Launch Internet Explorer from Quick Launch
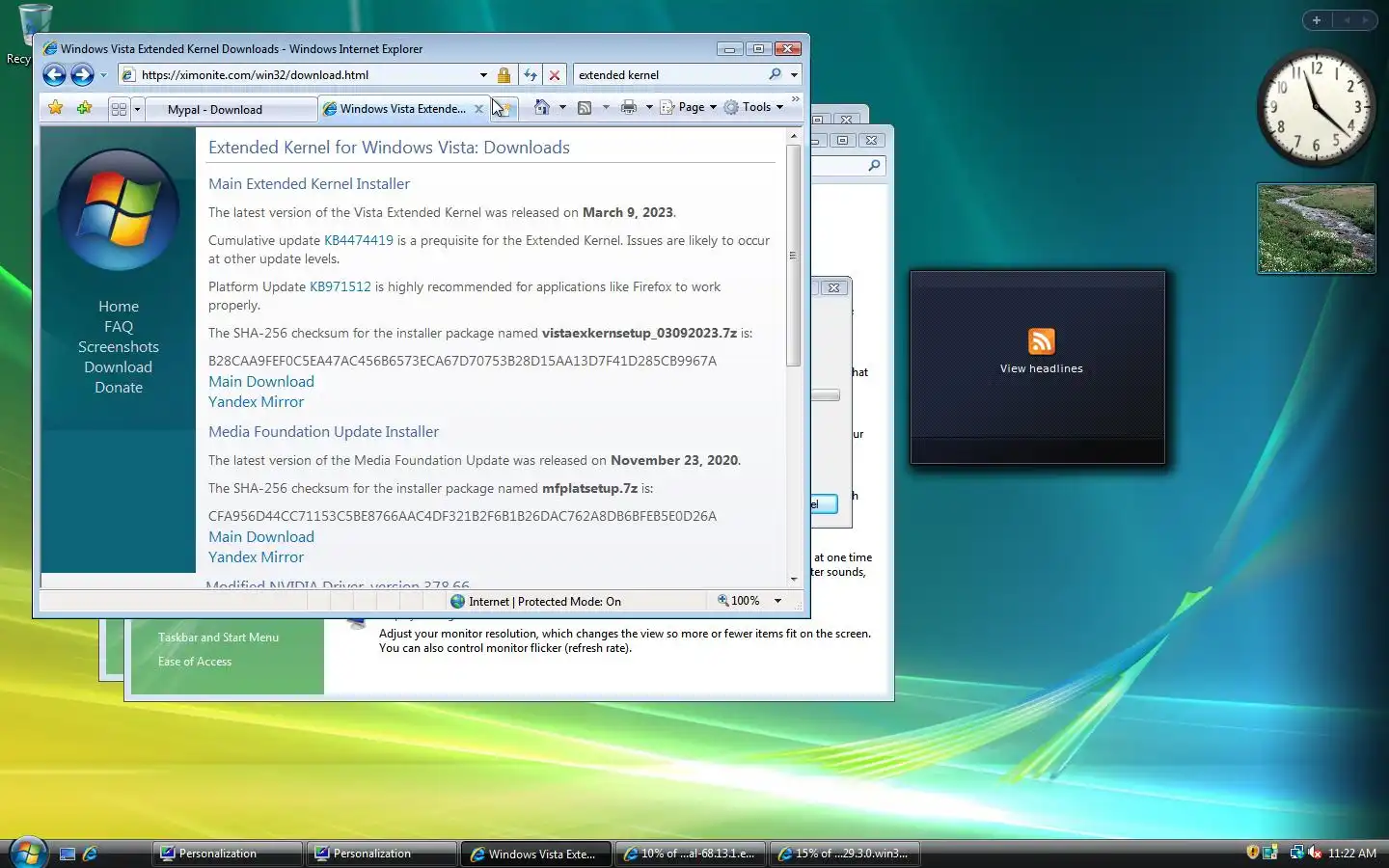Viewport: 1389px width, 868px height. [91, 854]
